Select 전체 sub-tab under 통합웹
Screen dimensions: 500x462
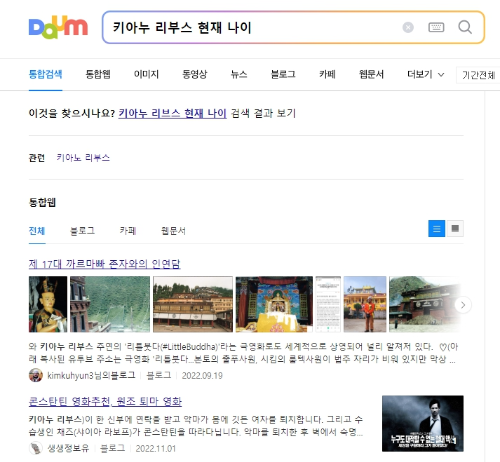click(37, 231)
